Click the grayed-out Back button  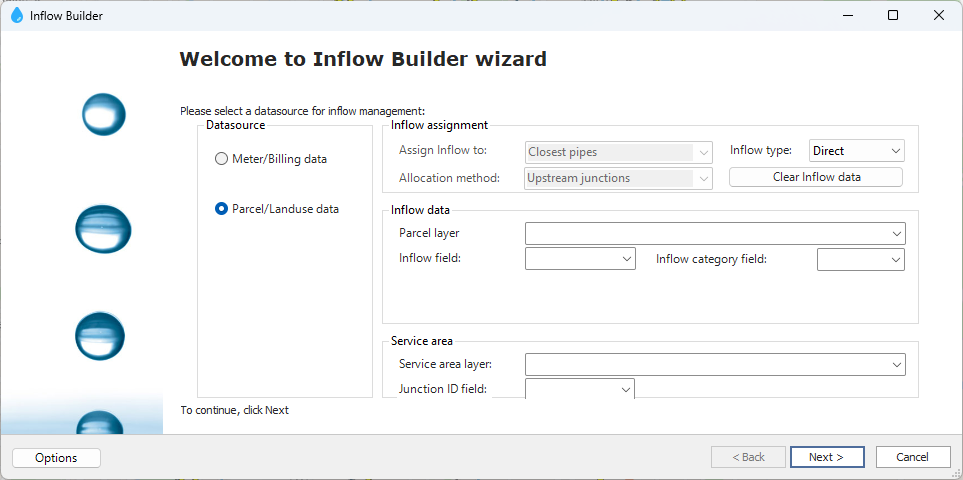coord(748,457)
